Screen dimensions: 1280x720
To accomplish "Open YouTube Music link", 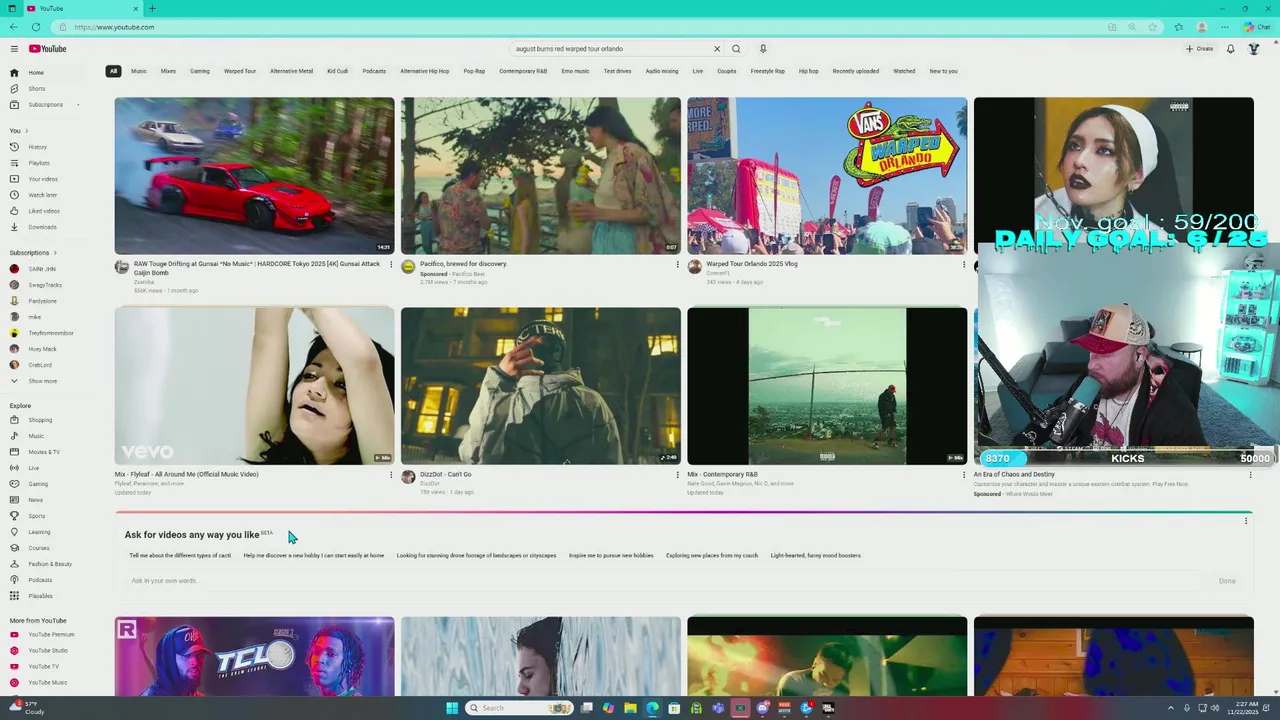I will pos(48,682).
